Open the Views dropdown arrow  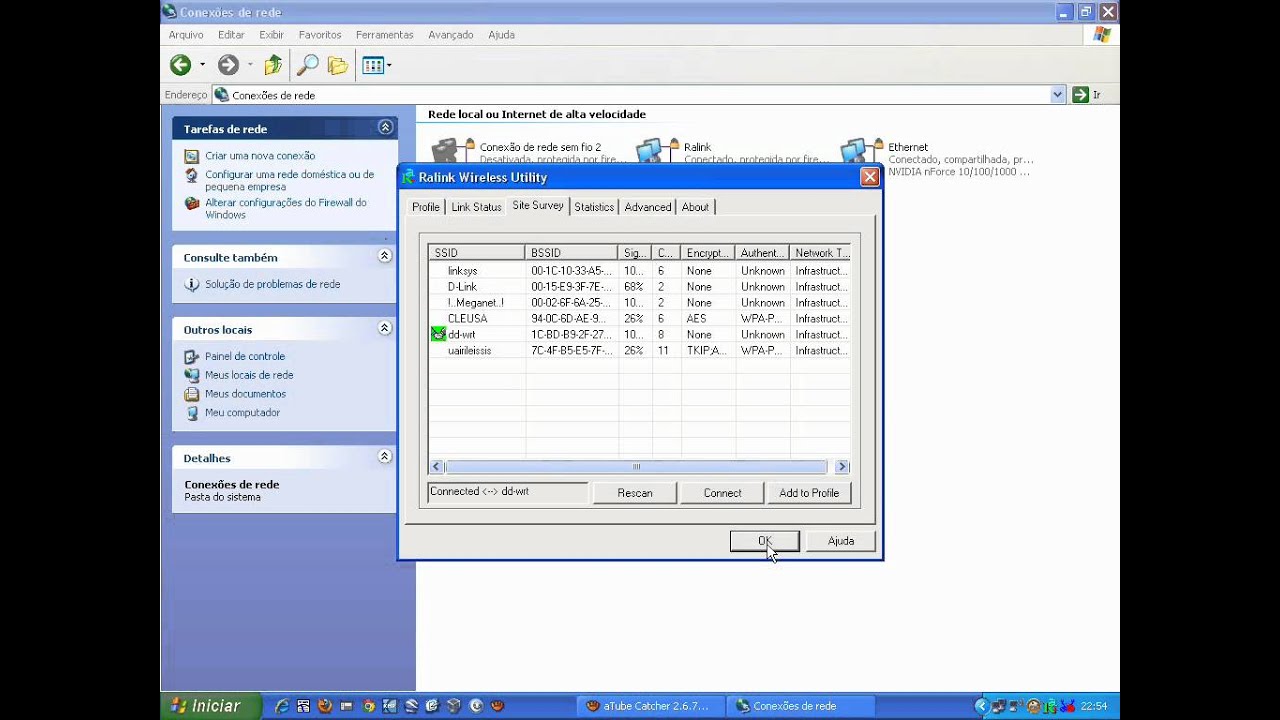coord(389,66)
